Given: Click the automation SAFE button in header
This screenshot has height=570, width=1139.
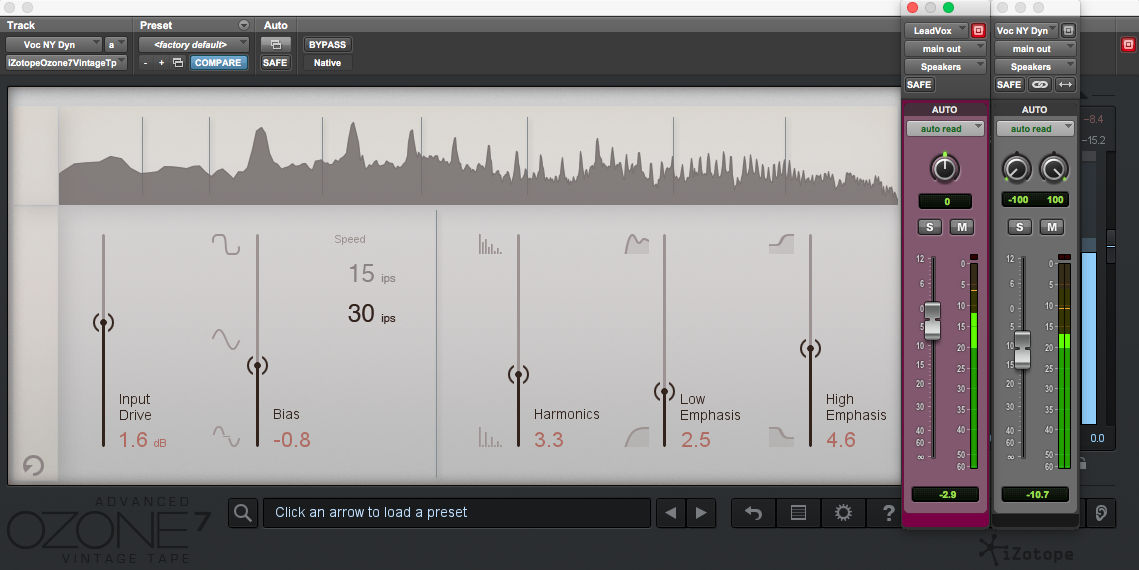Looking at the screenshot, I should click(x=275, y=62).
